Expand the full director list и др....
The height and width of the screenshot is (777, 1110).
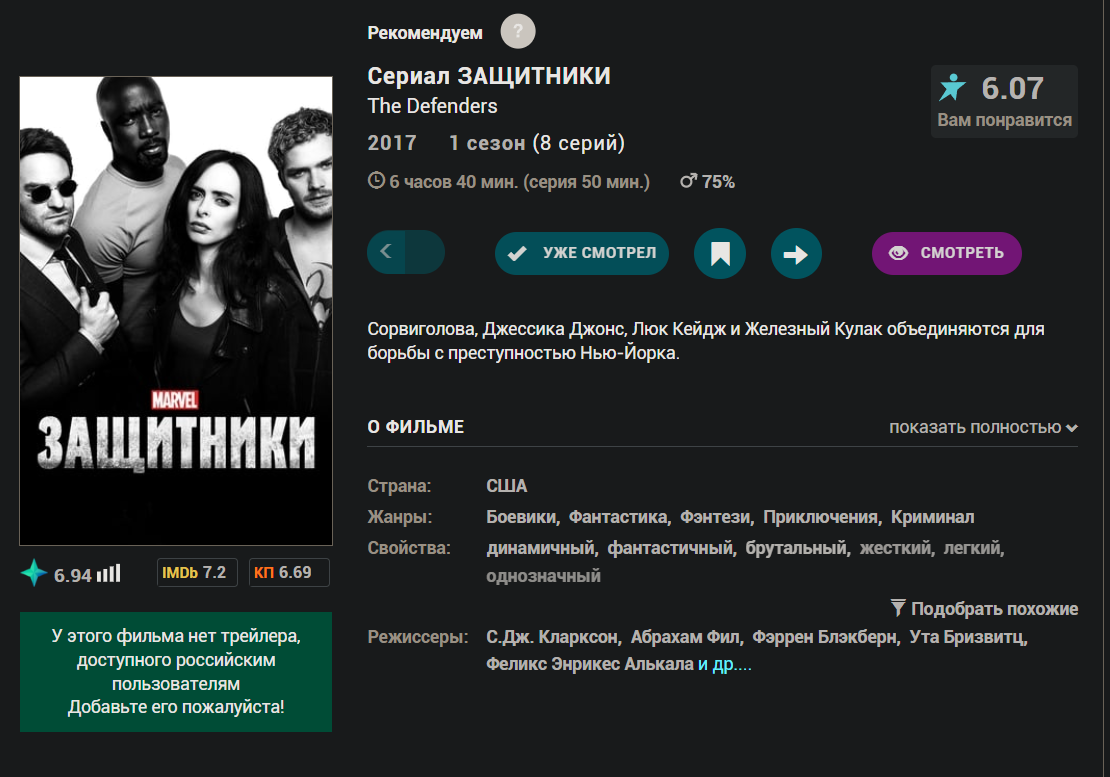725,664
